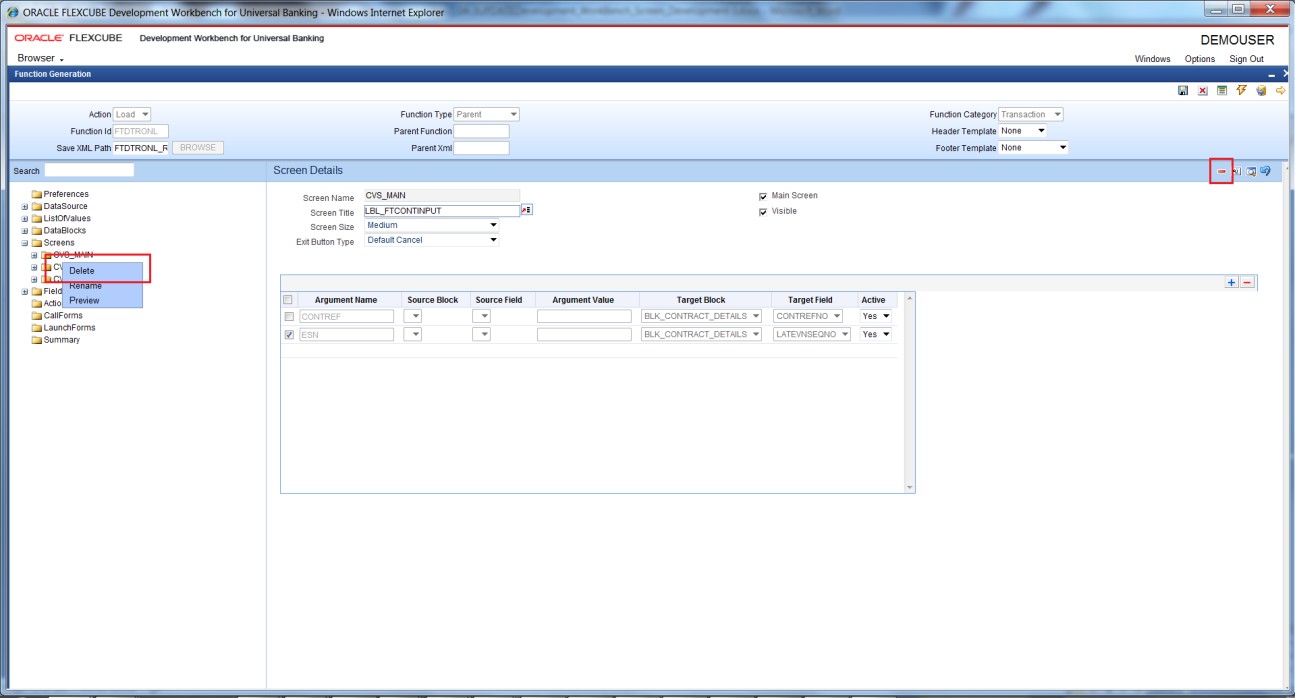Screen dimensions: 1295x698
Task: Click the lightning bolt generate icon
Action: click(x=1241, y=91)
